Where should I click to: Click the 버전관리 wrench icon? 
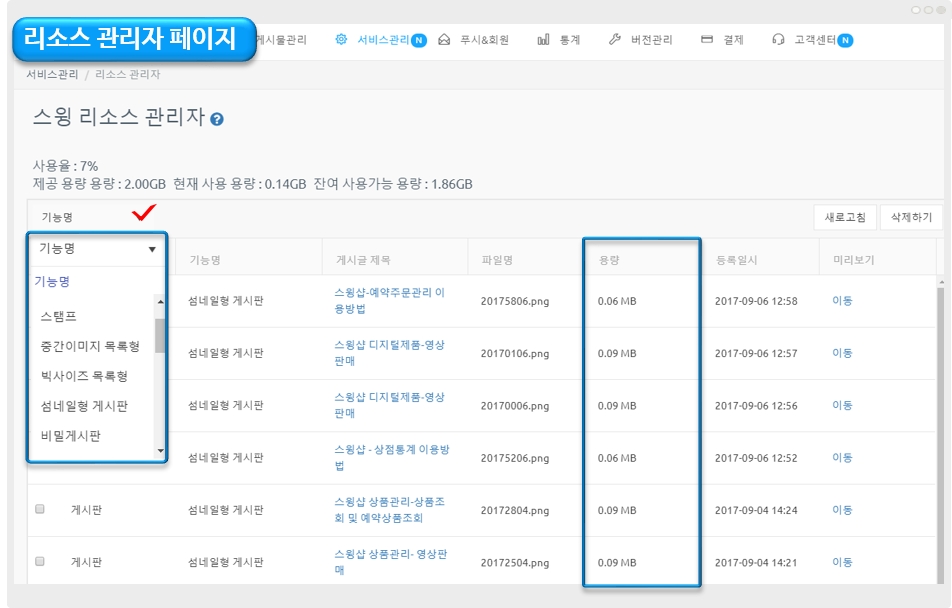(x=615, y=40)
